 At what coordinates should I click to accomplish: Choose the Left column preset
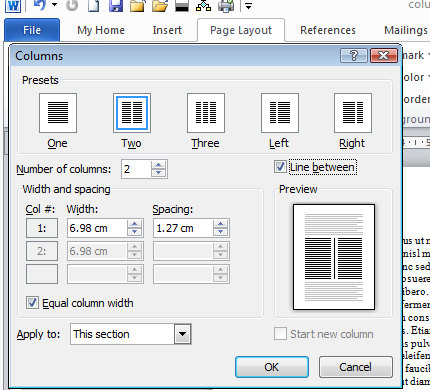tap(280, 113)
